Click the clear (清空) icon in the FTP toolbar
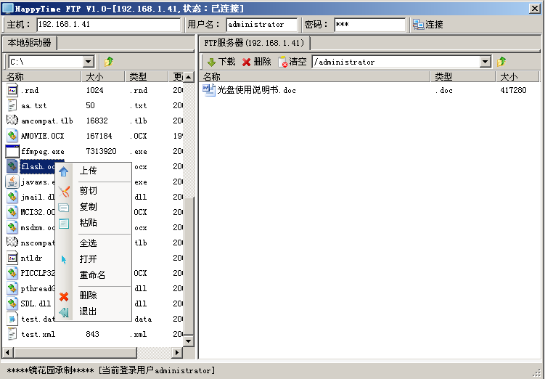 283,62
